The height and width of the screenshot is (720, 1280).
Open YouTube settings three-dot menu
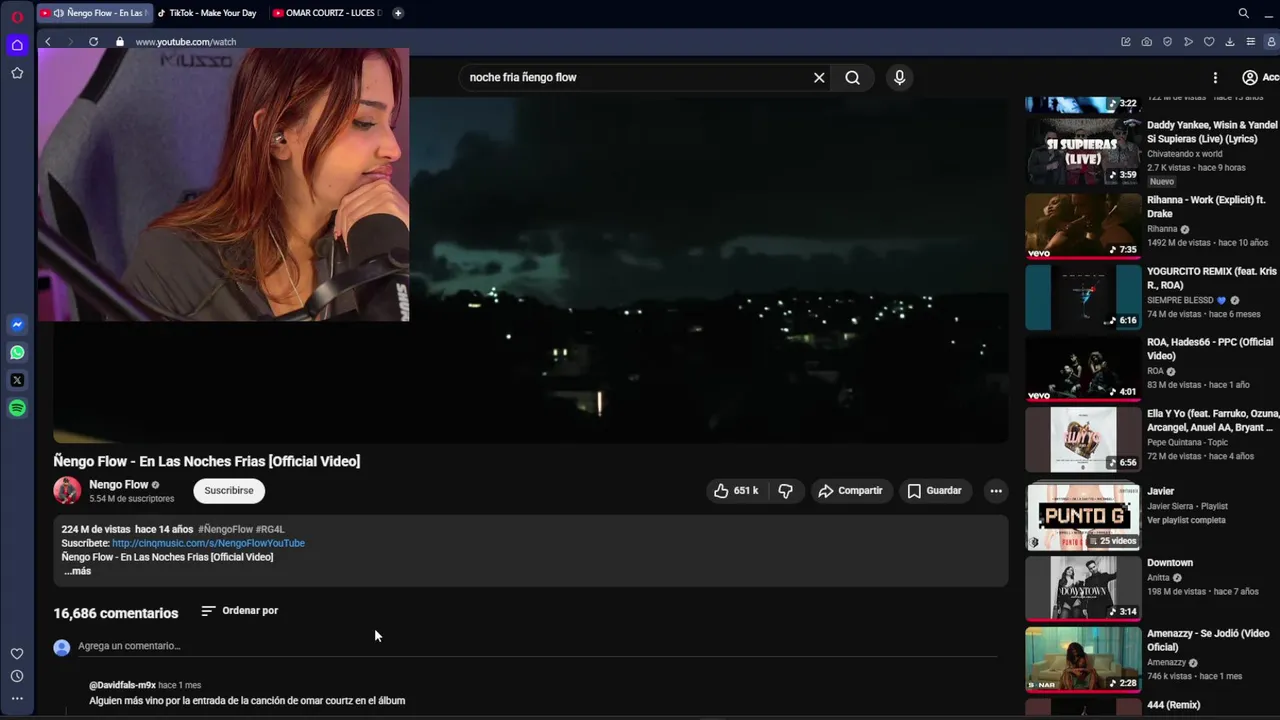(1215, 77)
